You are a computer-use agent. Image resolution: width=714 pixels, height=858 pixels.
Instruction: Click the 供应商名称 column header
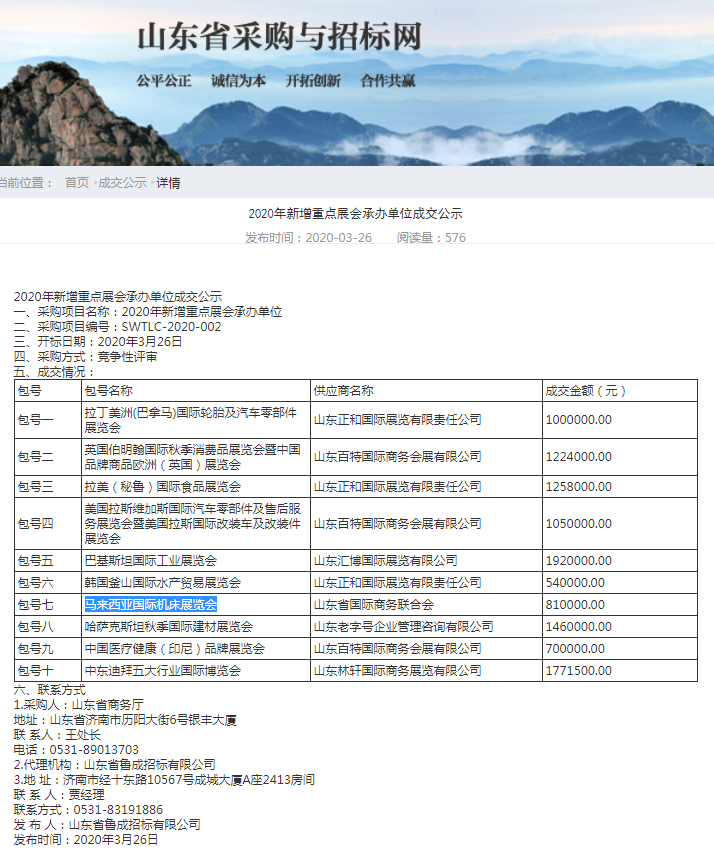tap(426, 391)
